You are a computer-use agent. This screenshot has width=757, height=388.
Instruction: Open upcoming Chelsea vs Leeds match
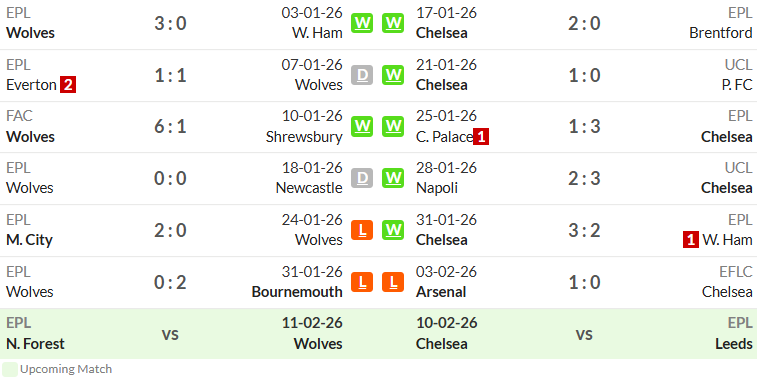point(584,333)
